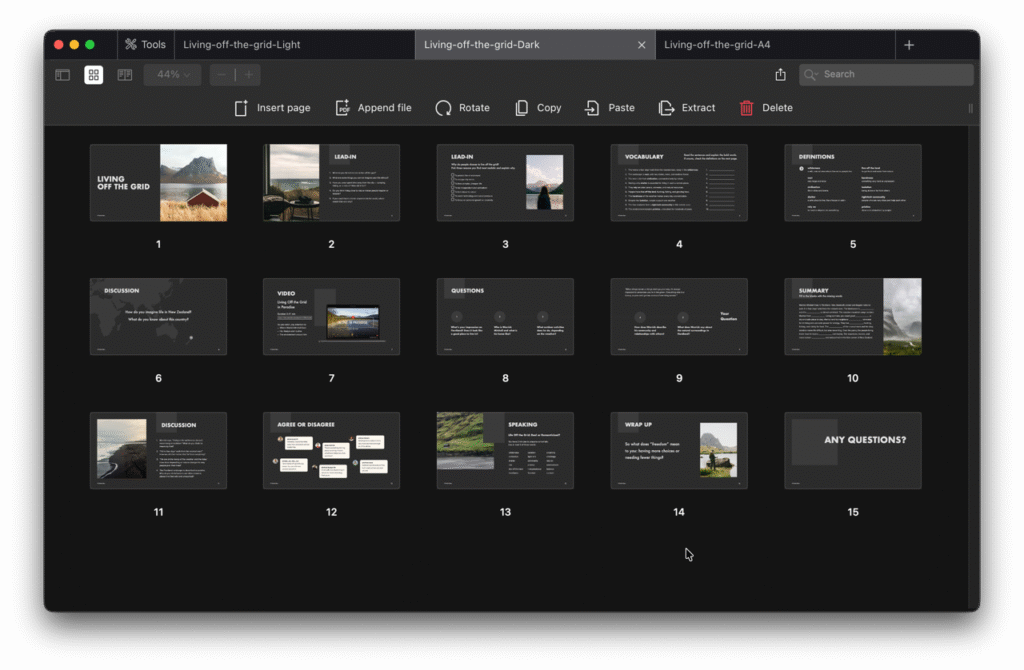Click the Paste pages icon
This screenshot has height=670, width=1024.
click(x=593, y=108)
